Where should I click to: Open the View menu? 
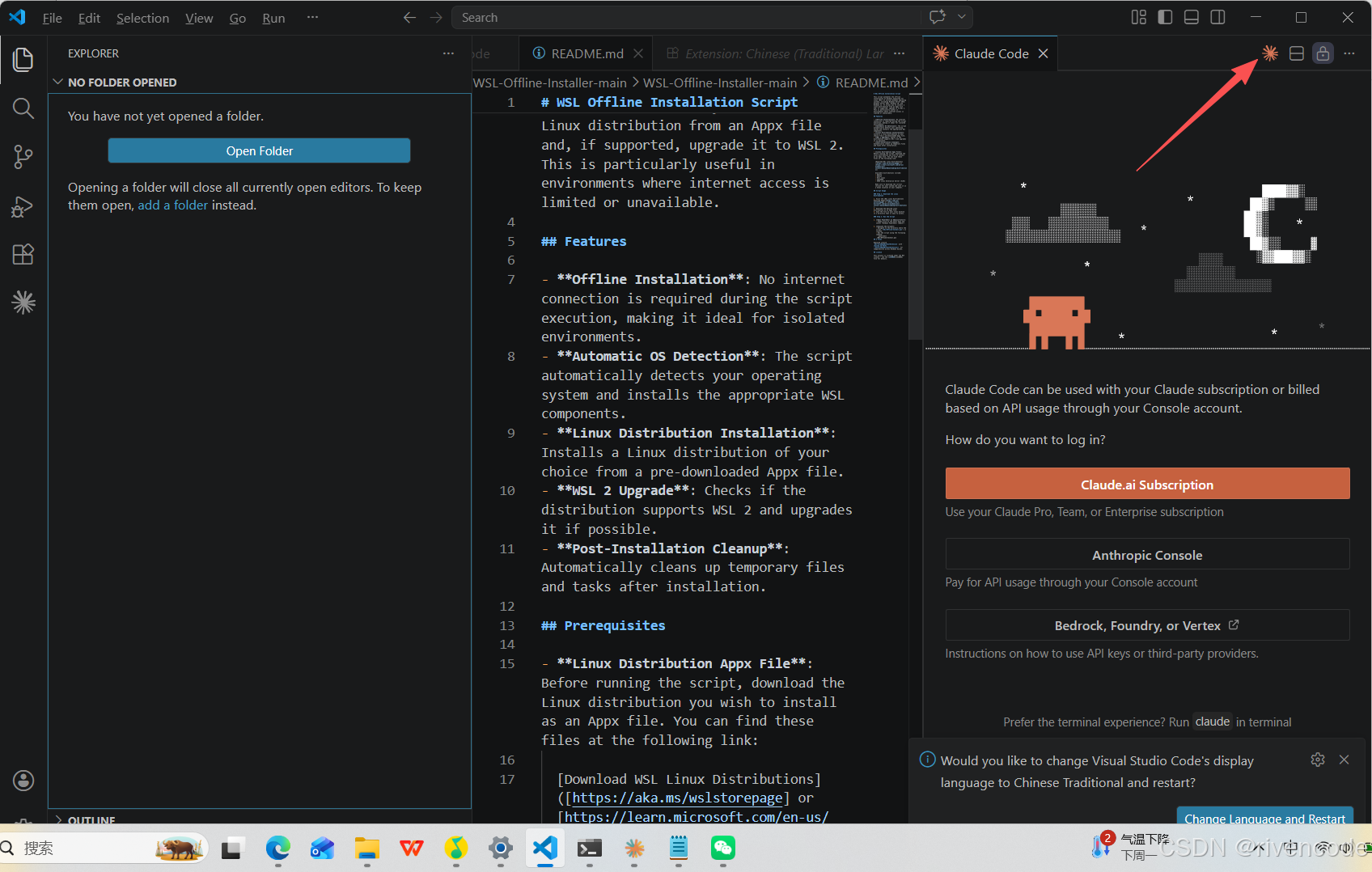click(199, 18)
